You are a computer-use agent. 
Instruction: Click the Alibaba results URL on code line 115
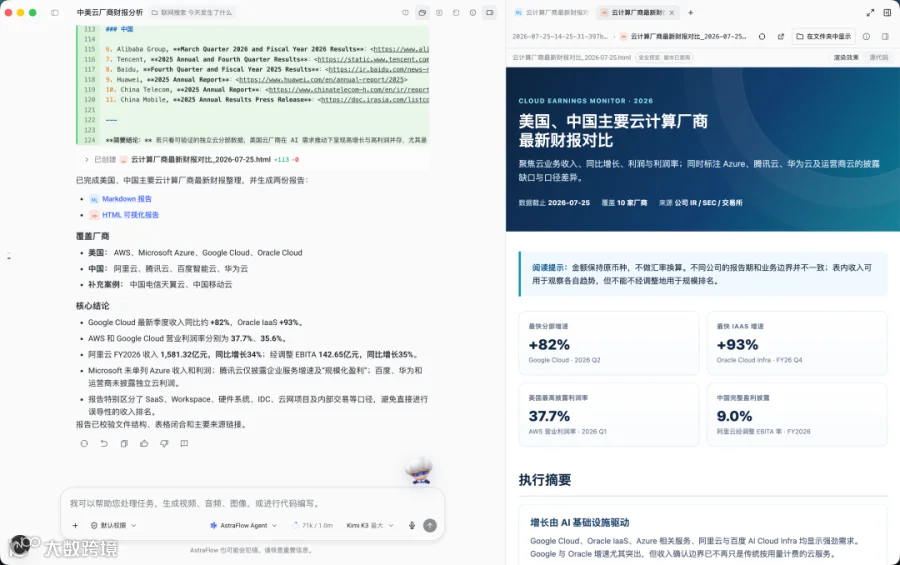tap(401, 49)
